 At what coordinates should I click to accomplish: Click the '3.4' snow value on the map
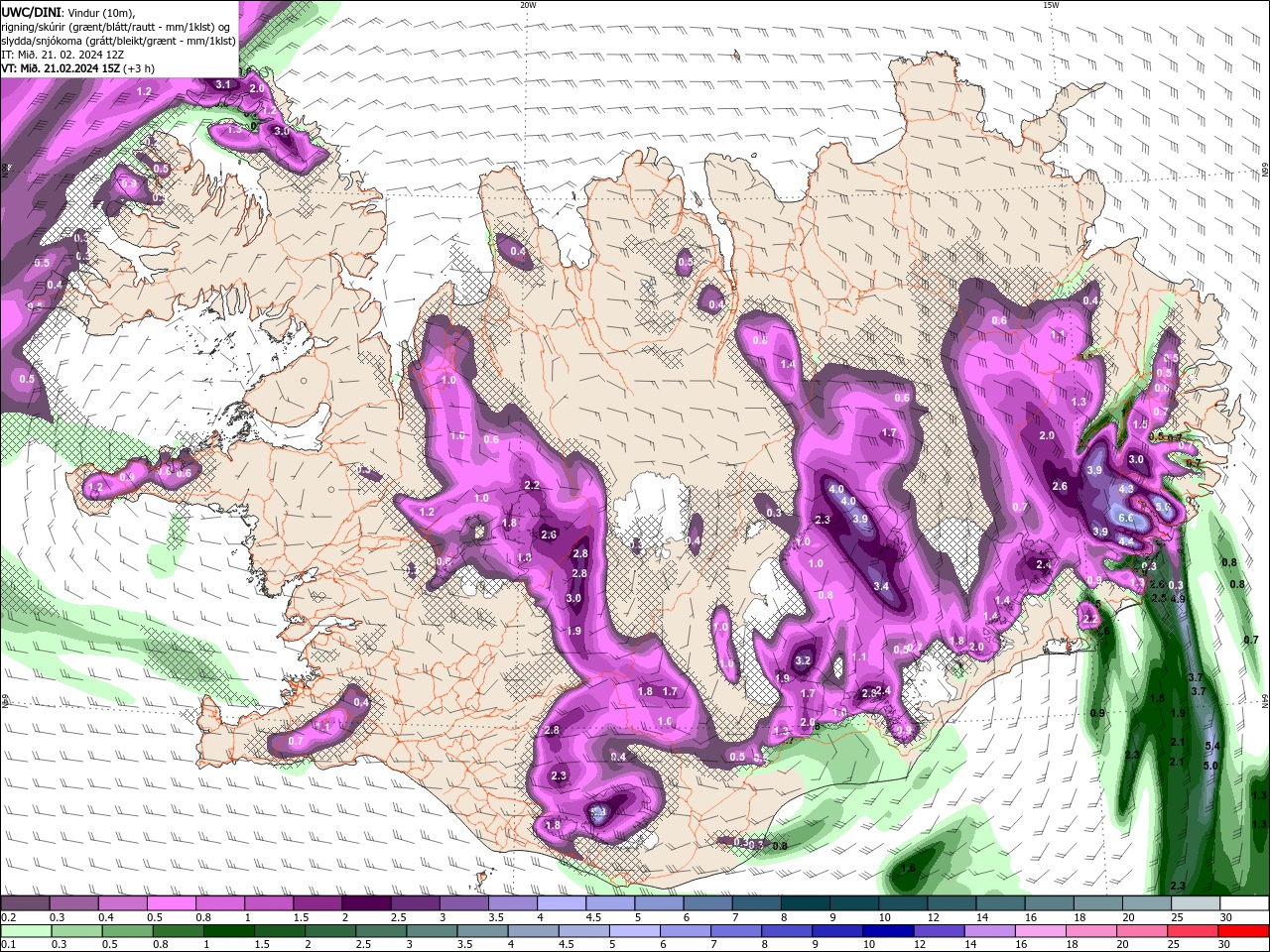coord(881,586)
